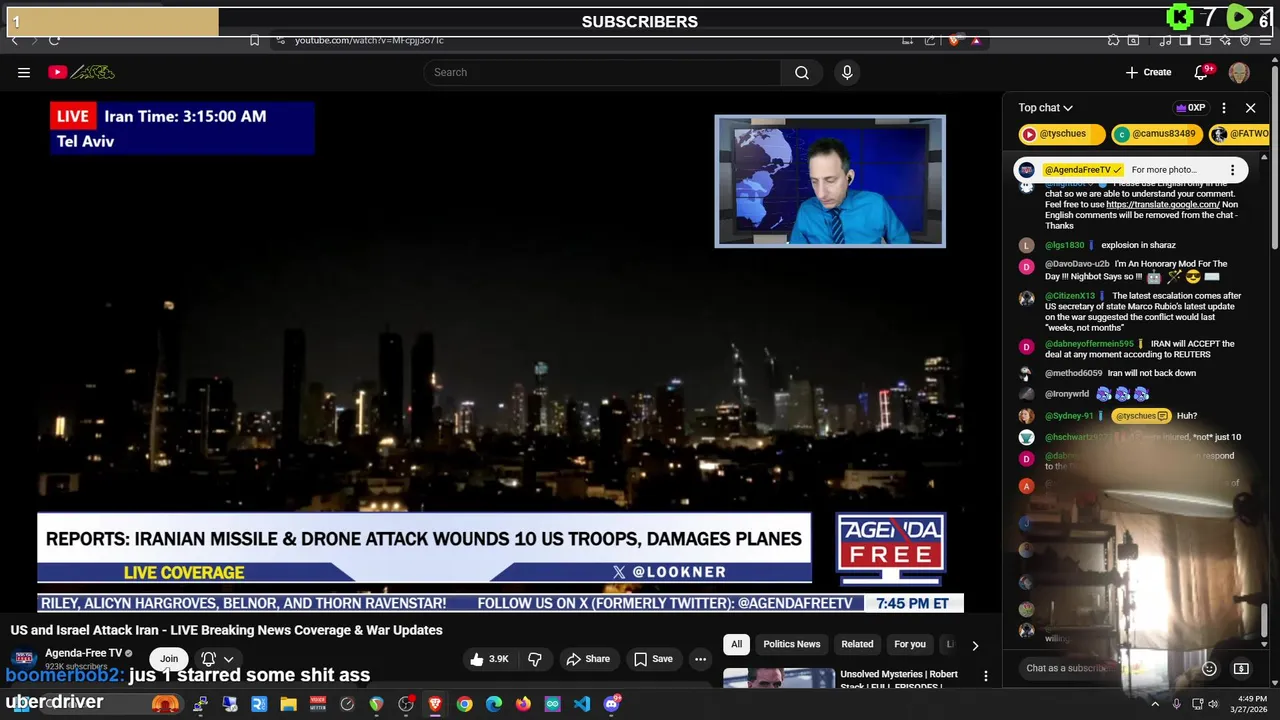1280x720 pixels.
Task: Open more actions ellipsis beside Save
Action: click(x=700, y=659)
